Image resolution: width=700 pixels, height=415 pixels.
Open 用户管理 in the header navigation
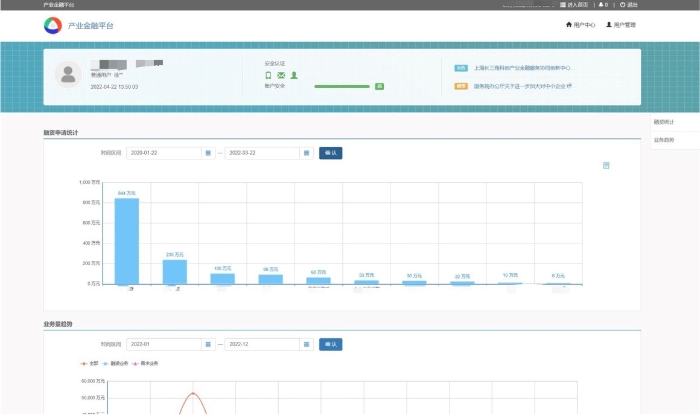pyautogui.click(x=621, y=25)
